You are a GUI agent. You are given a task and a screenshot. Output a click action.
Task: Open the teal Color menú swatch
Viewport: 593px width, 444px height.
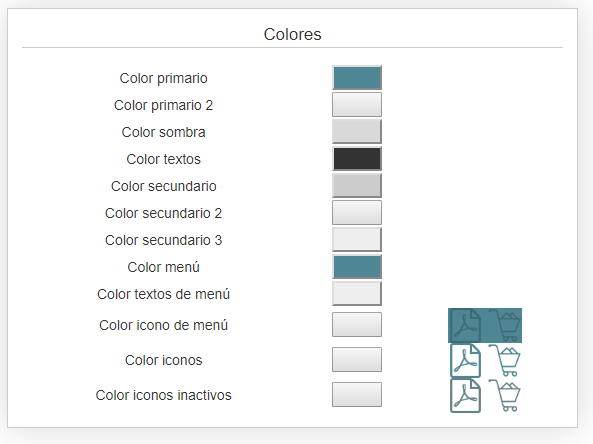357,267
